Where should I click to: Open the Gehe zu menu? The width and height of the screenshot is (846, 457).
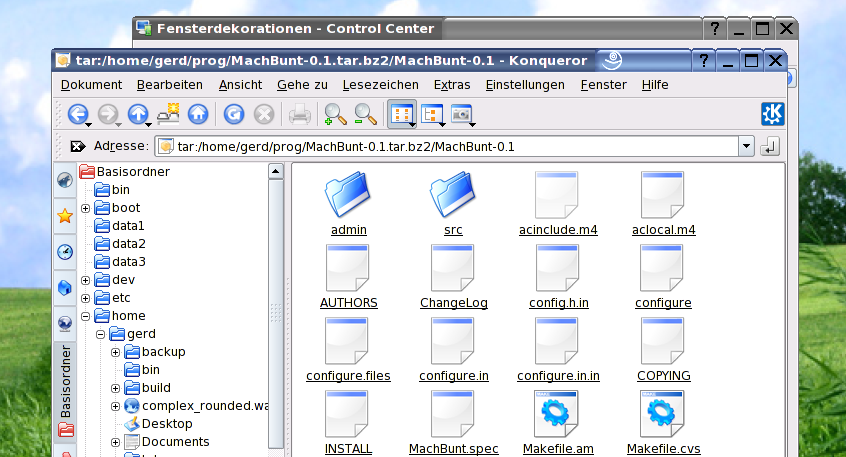pos(302,85)
